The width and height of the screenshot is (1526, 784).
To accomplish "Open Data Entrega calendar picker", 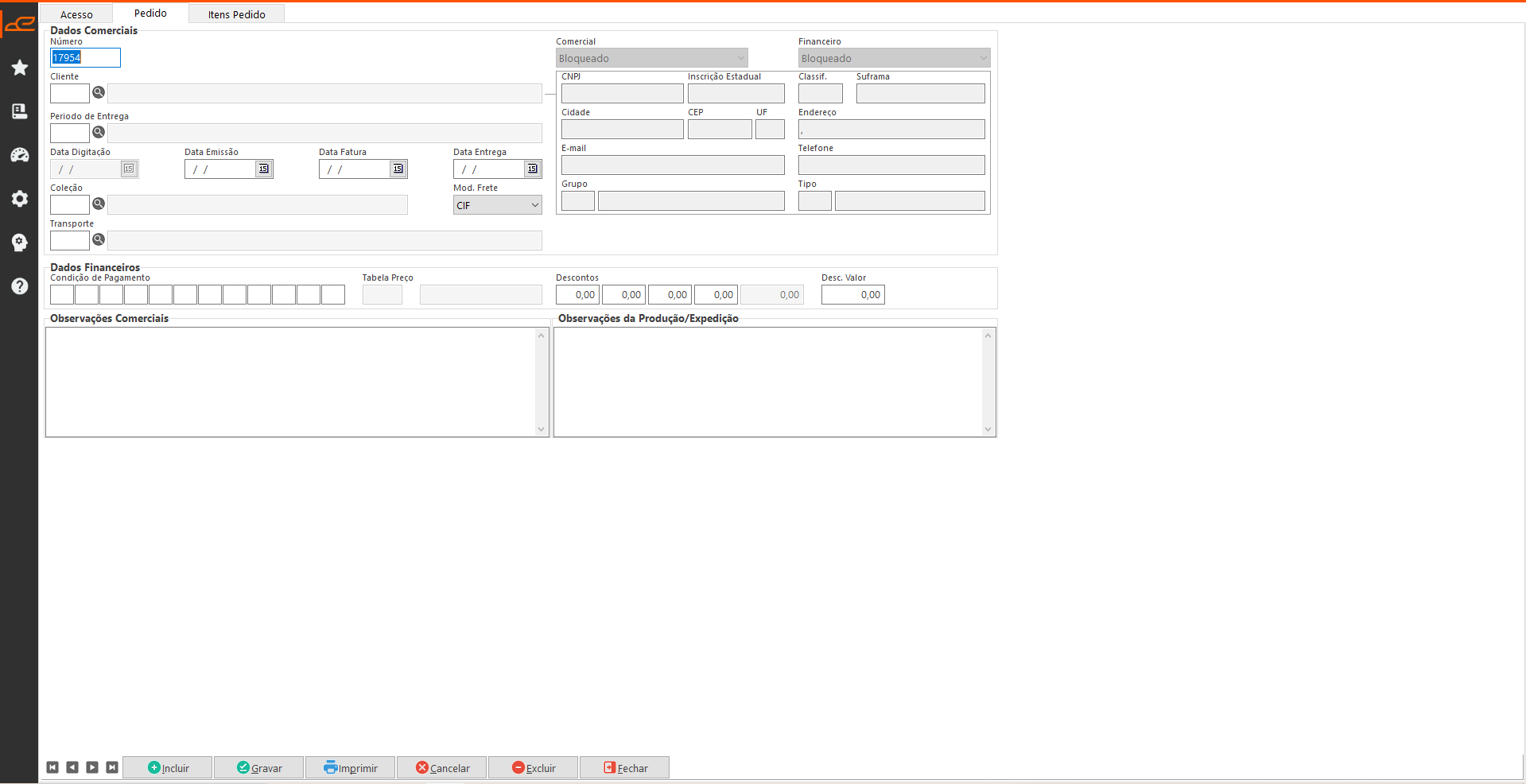I will (533, 169).
